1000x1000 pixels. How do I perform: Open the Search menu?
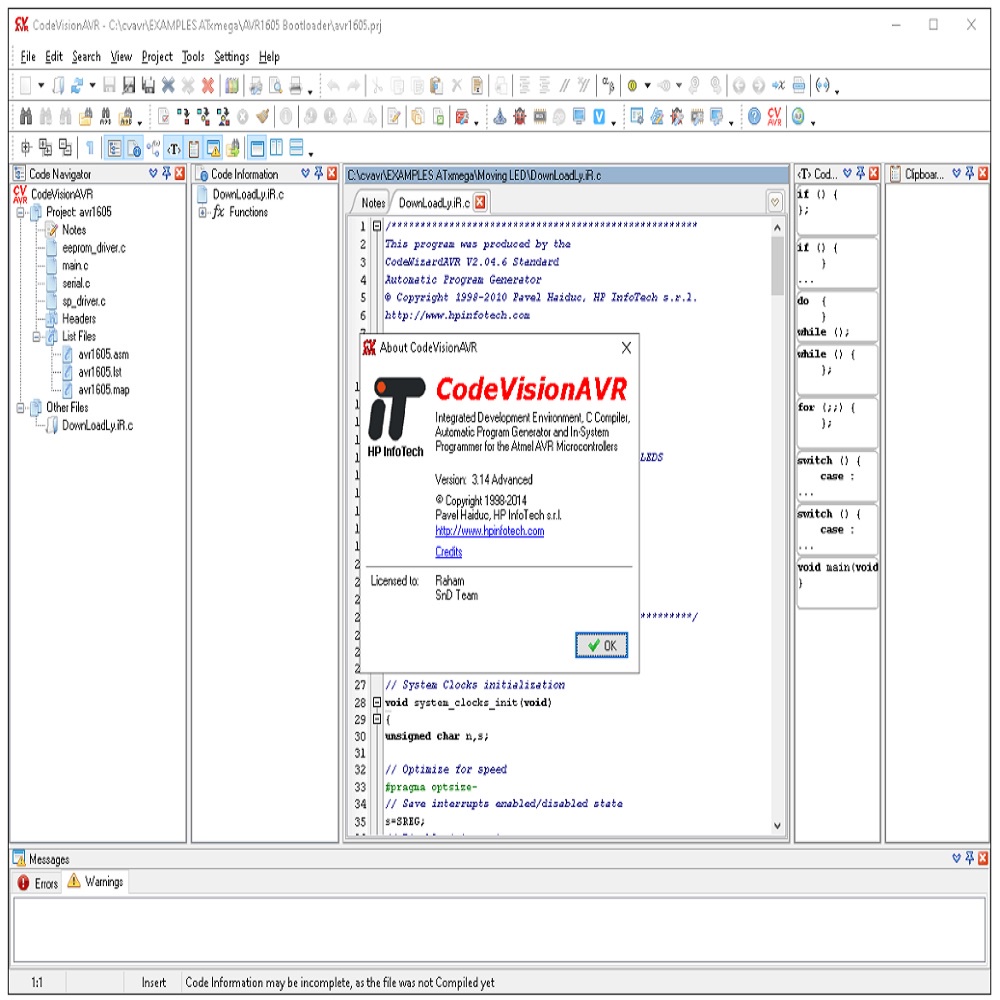click(86, 57)
